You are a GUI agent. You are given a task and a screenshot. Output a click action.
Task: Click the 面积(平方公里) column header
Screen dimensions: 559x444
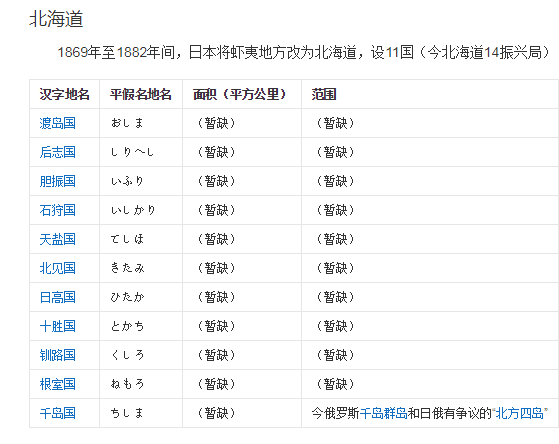[x=240, y=94]
